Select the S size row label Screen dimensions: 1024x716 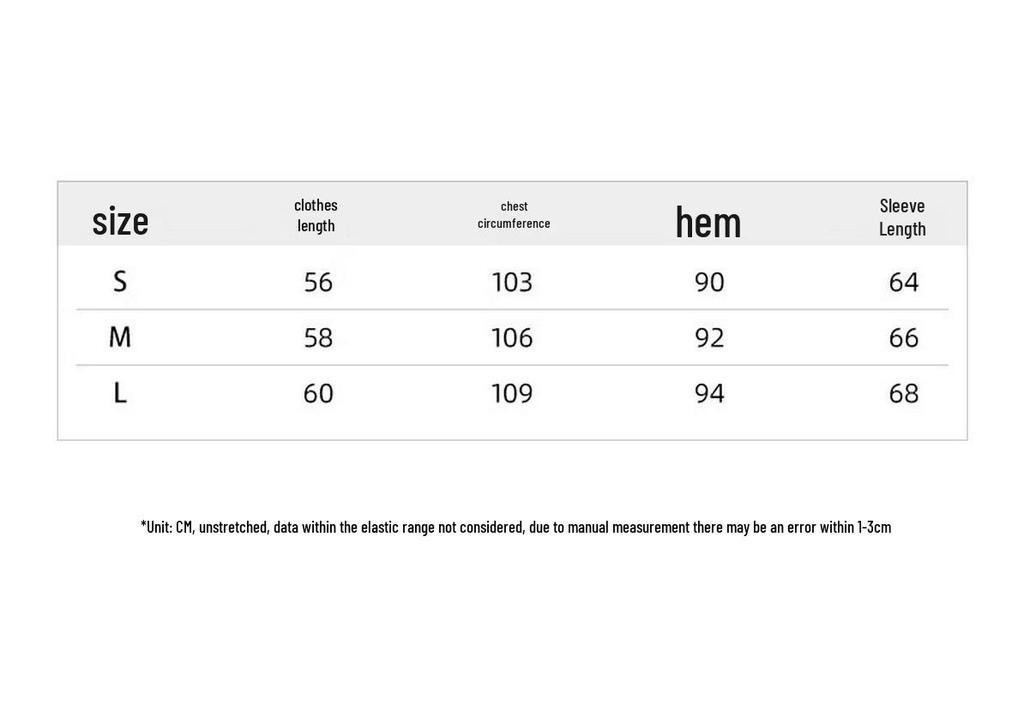coord(120,282)
